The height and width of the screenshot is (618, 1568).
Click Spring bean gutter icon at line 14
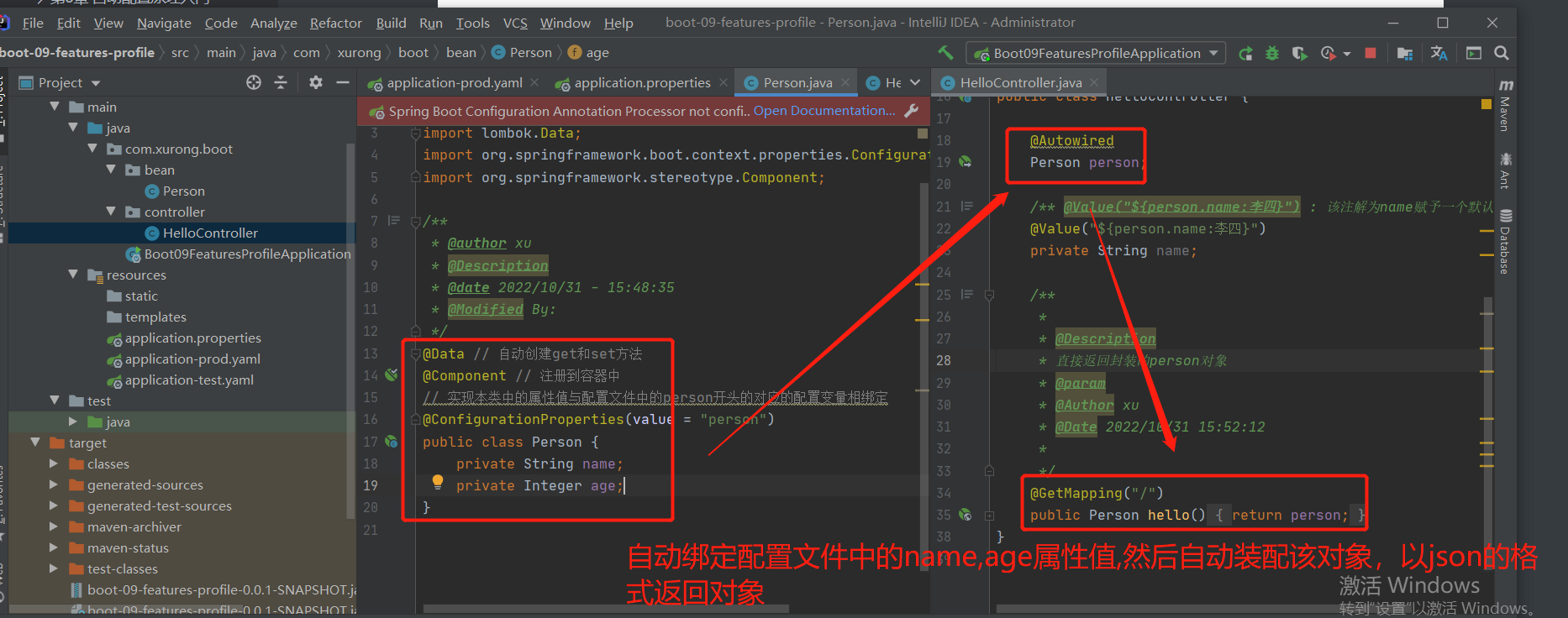click(392, 374)
